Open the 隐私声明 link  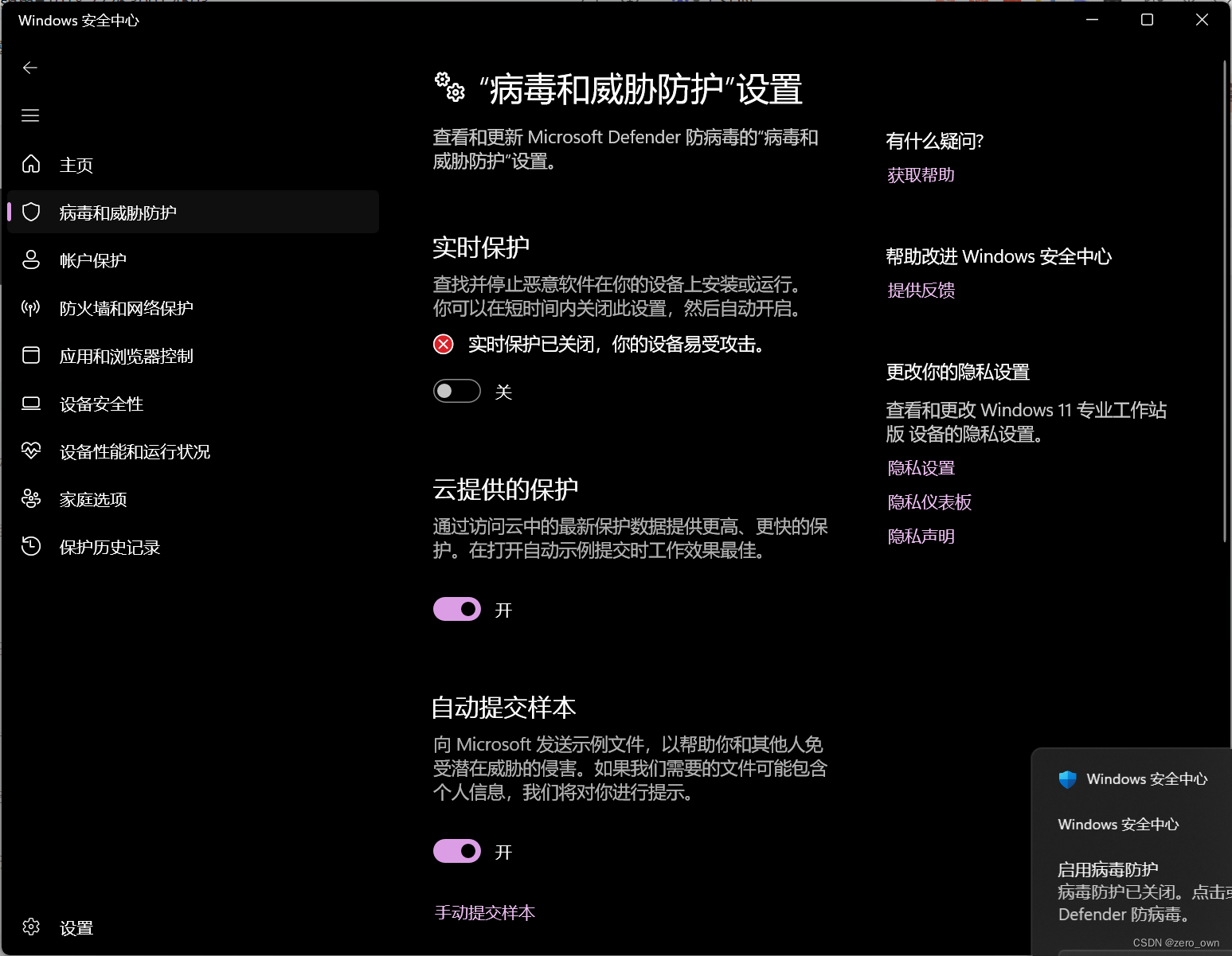pyautogui.click(x=921, y=537)
